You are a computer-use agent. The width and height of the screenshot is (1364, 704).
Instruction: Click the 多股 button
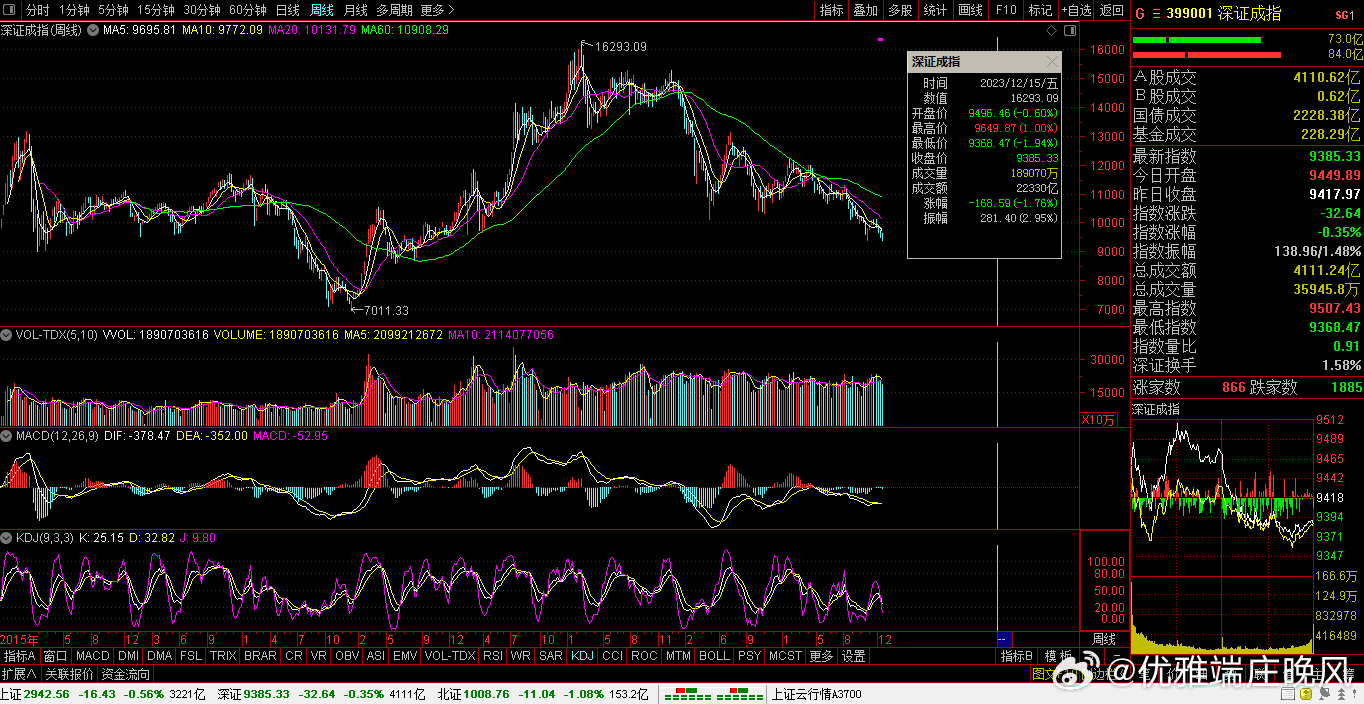click(900, 10)
